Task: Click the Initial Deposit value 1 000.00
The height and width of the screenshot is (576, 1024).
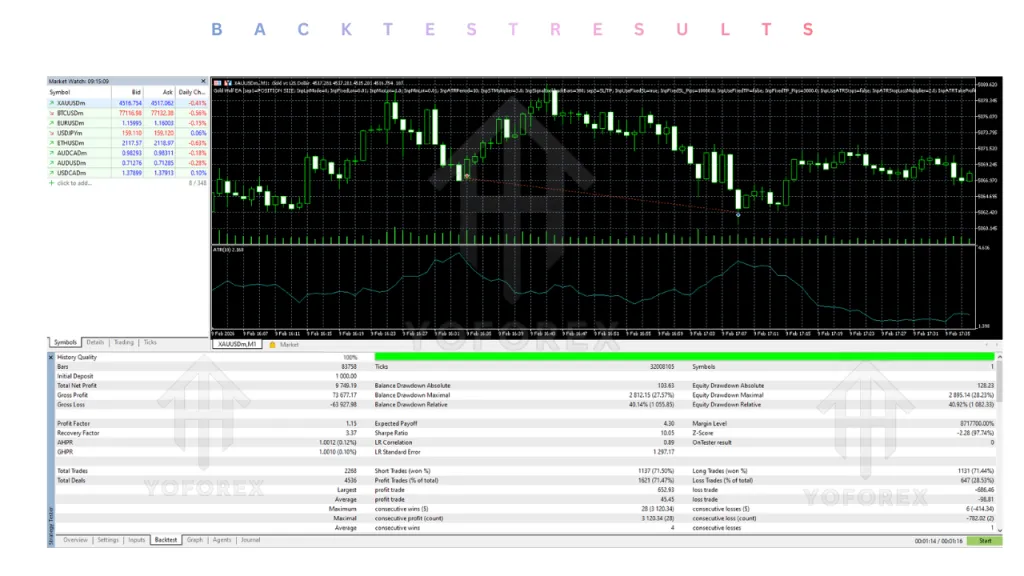Action: coord(346,376)
